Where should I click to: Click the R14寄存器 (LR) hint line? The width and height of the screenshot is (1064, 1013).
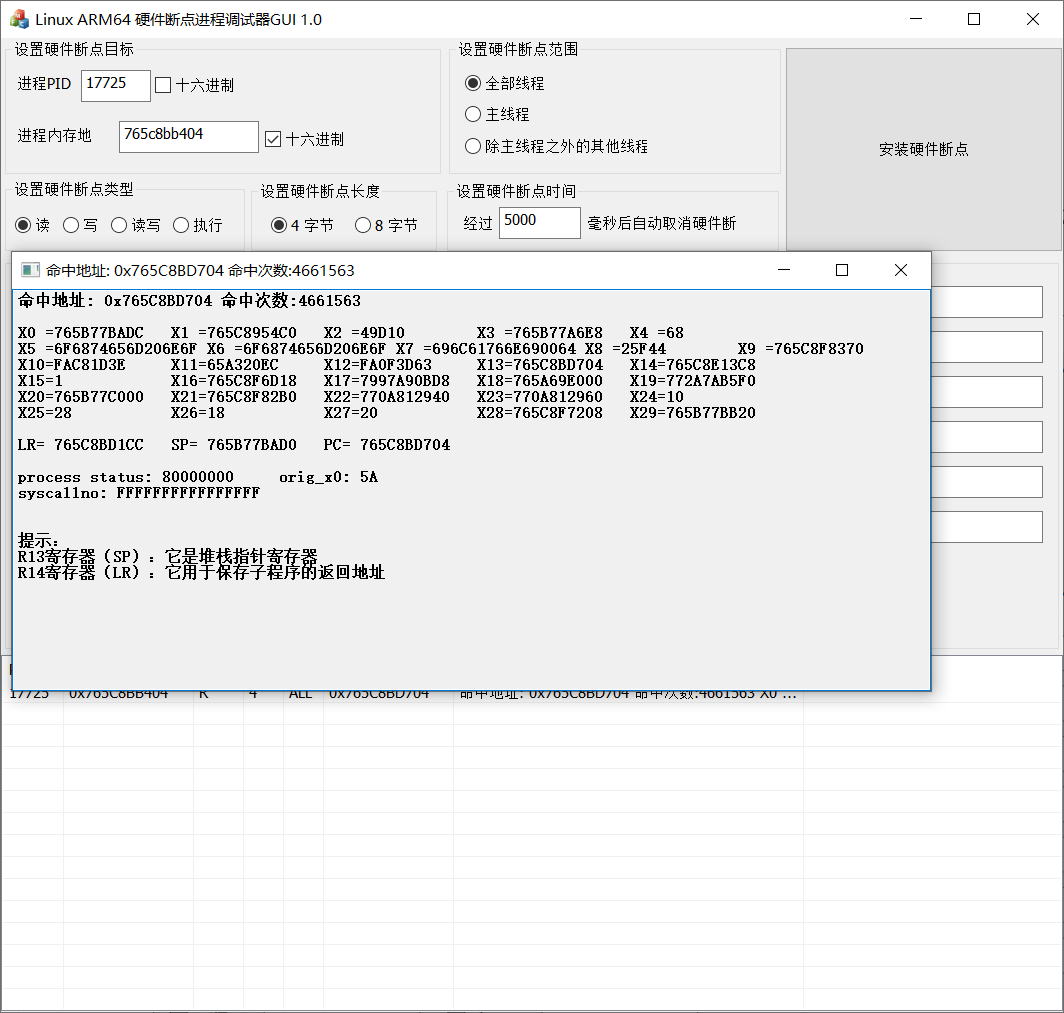coord(202,573)
